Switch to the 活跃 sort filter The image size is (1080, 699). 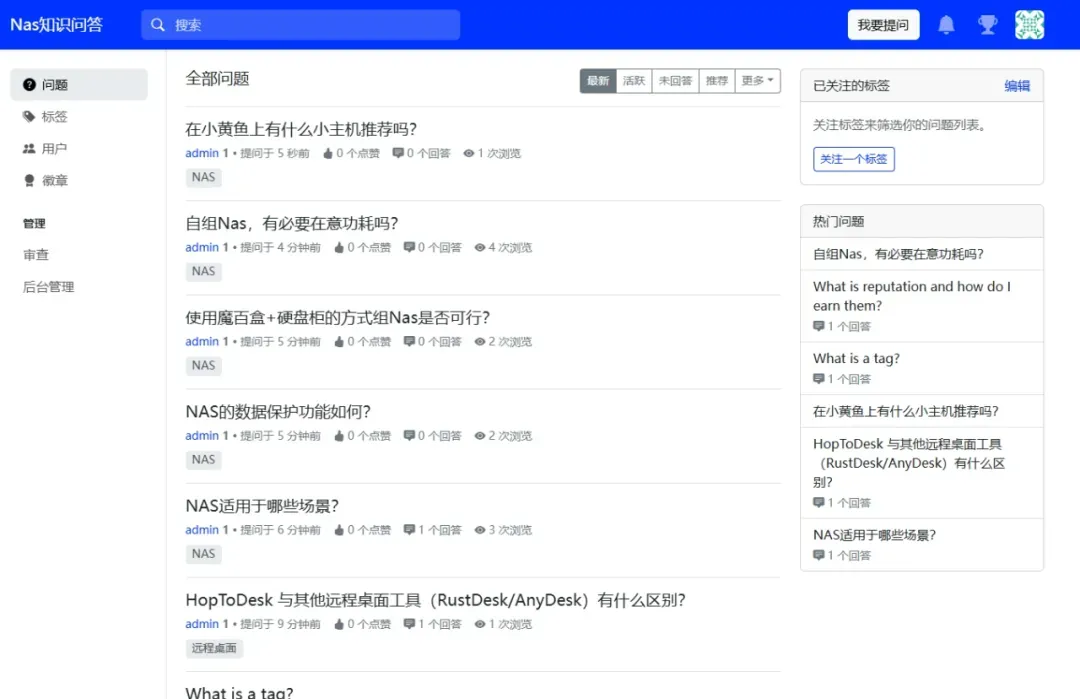(x=634, y=81)
